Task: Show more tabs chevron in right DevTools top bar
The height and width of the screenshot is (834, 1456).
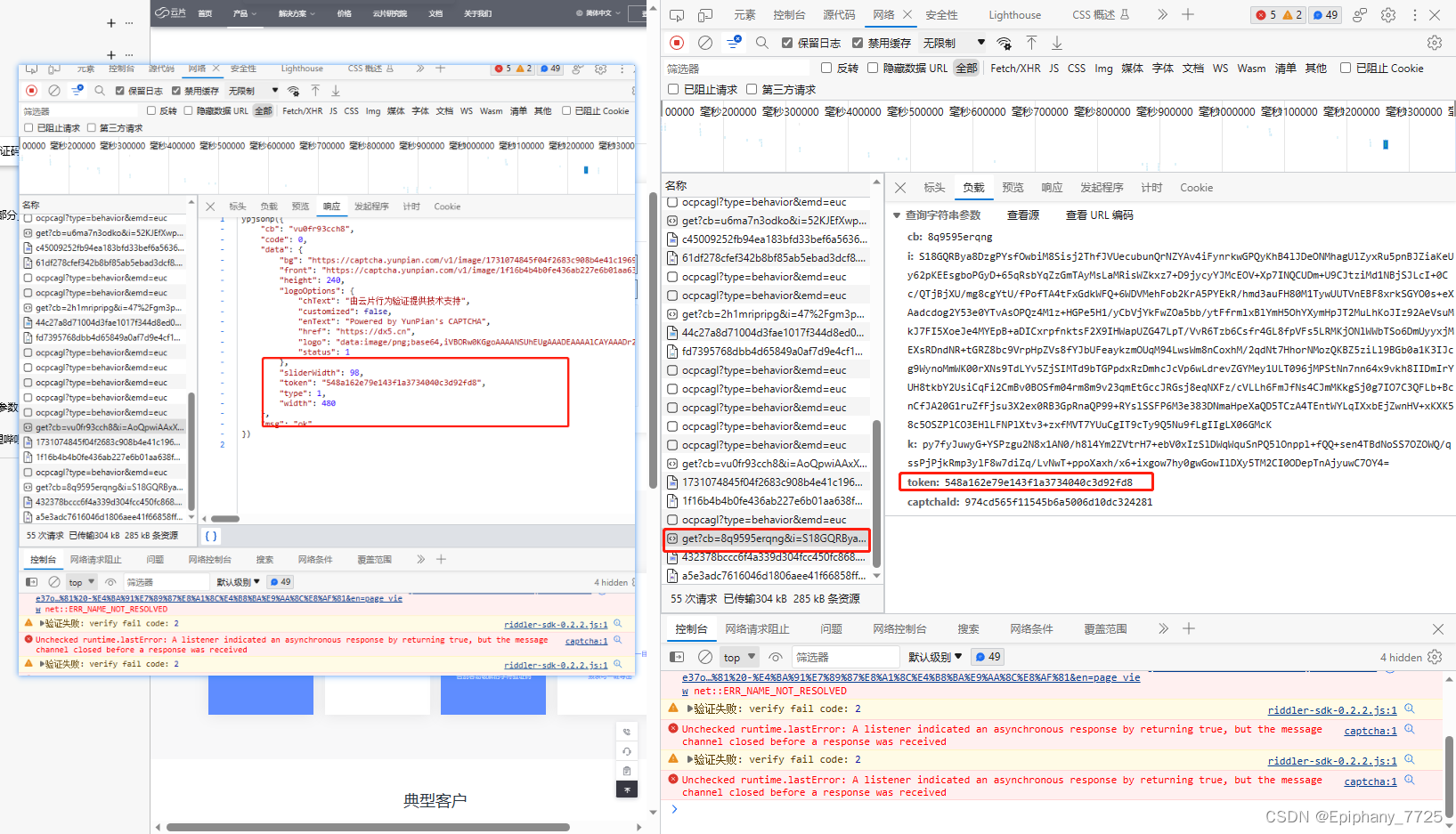Action: click(x=1162, y=15)
